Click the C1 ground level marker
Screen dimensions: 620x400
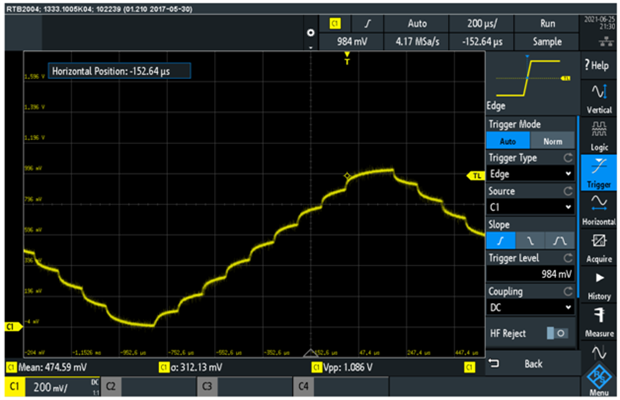coord(13,326)
